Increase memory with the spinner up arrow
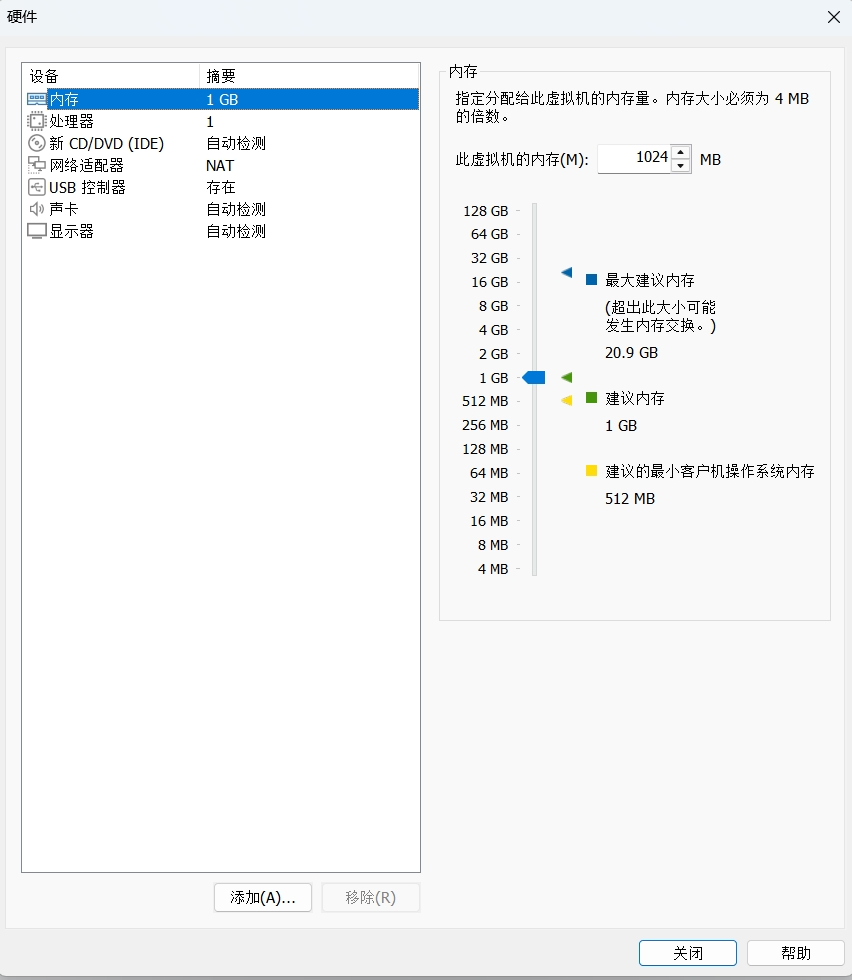The image size is (852, 980). (x=680, y=152)
